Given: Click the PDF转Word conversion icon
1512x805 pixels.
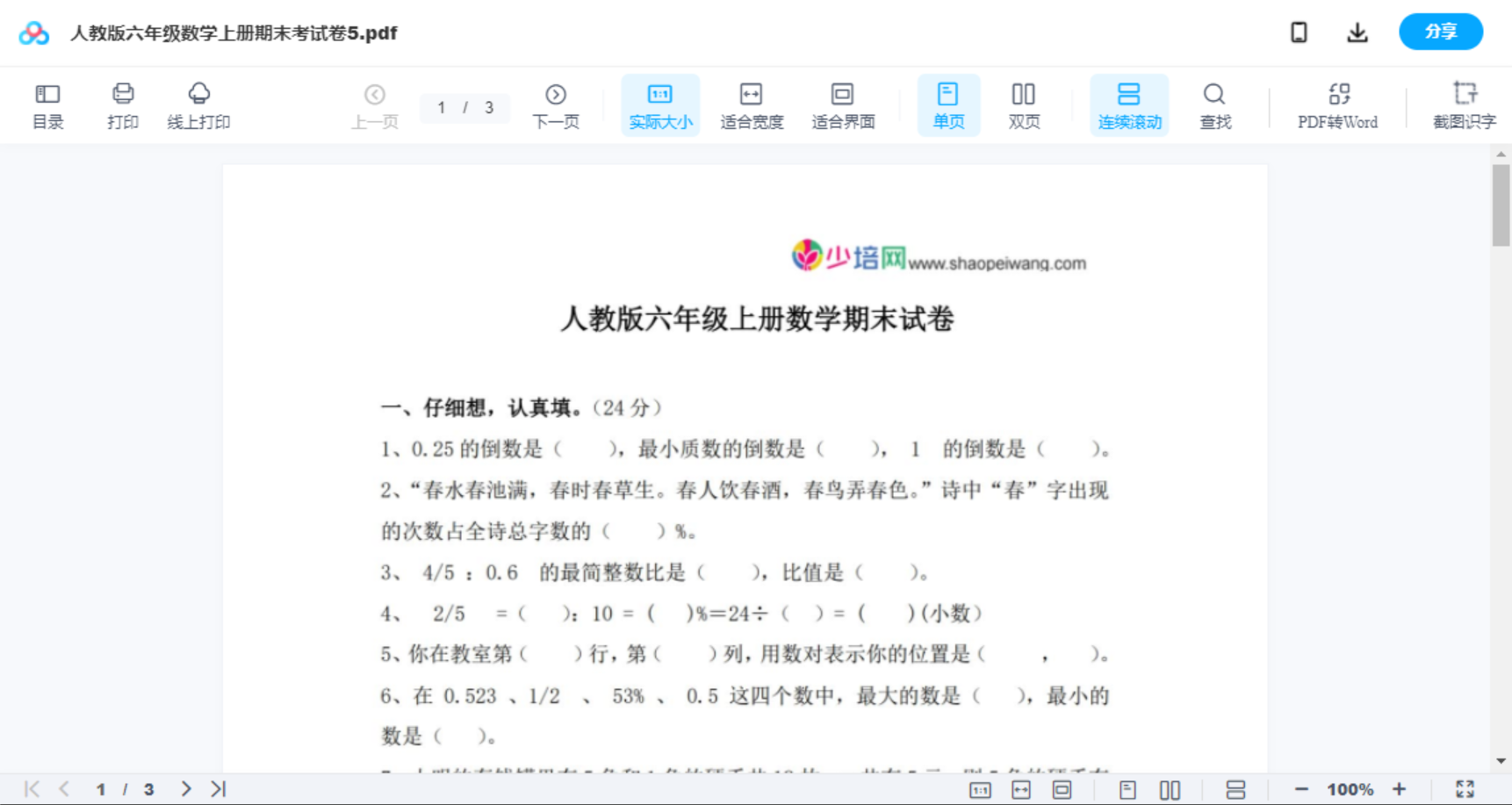Looking at the screenshot, I should (x=1337, y=104).
